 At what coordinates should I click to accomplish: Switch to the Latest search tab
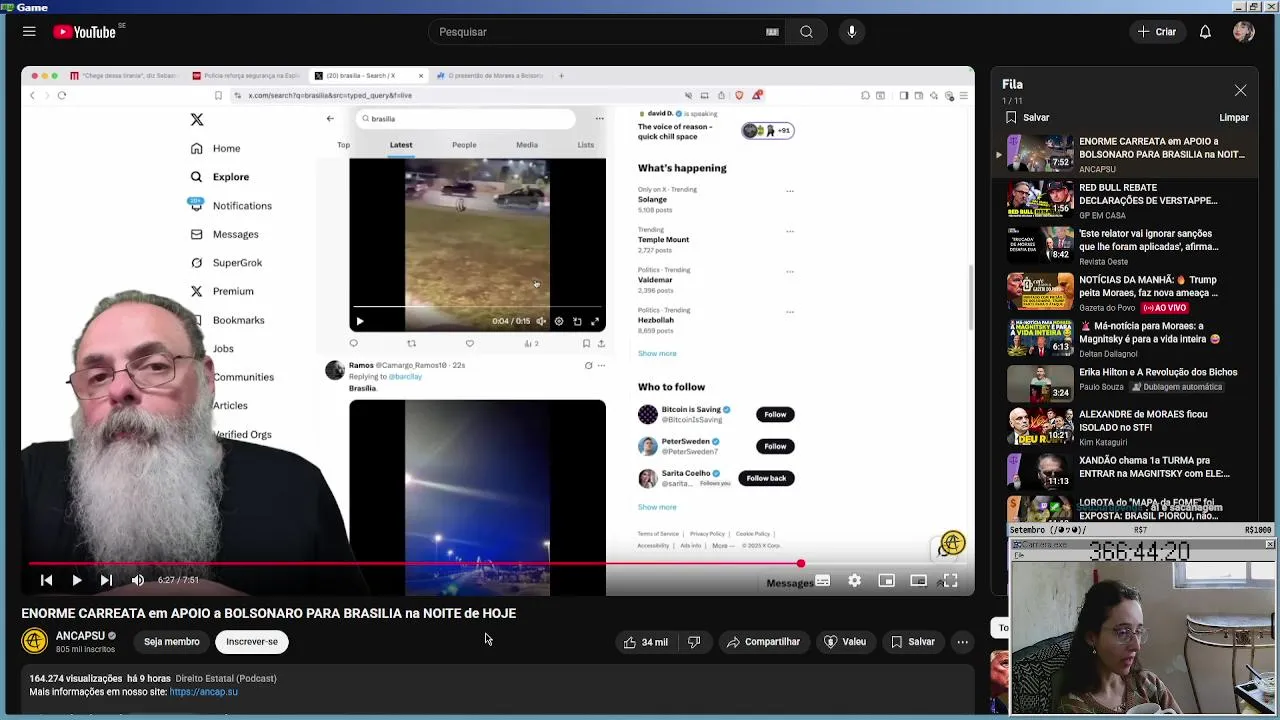click(x=401, y=145)
